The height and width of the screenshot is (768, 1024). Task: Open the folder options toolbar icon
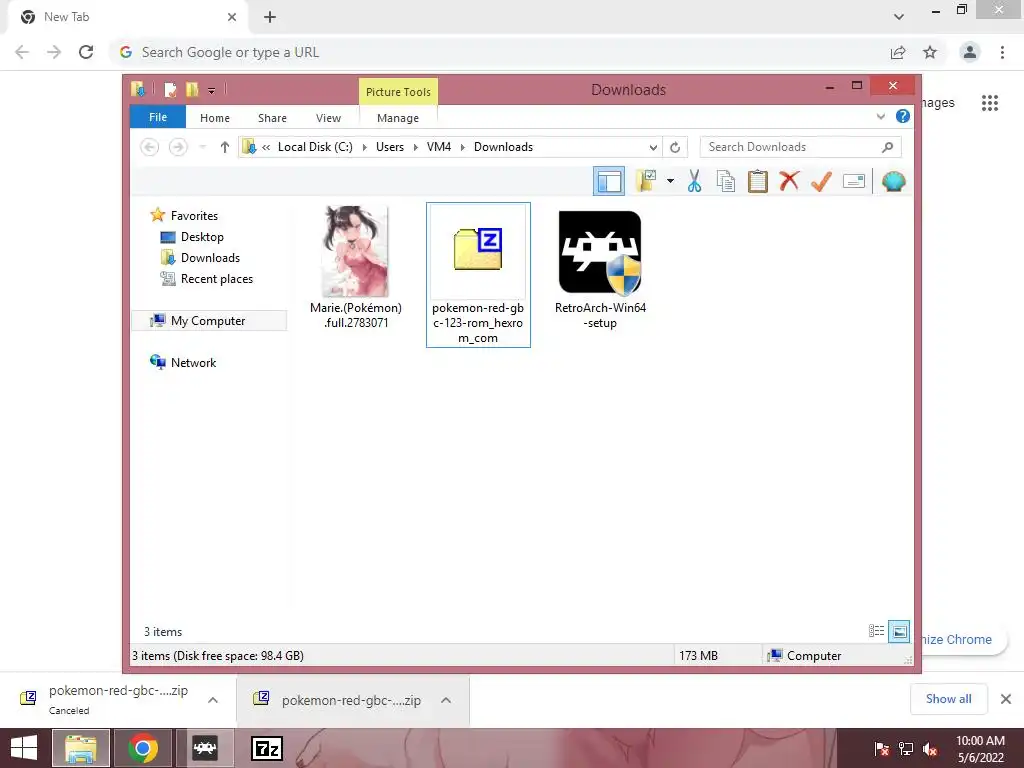(x=646, y=181)
